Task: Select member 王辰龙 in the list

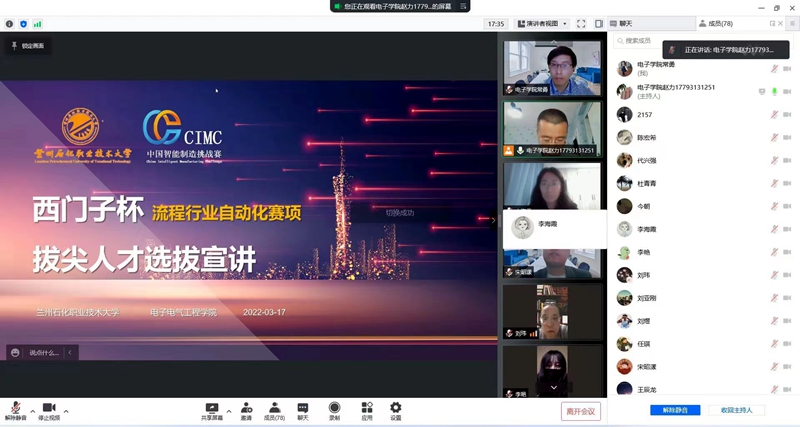Action: click(704, 389)
